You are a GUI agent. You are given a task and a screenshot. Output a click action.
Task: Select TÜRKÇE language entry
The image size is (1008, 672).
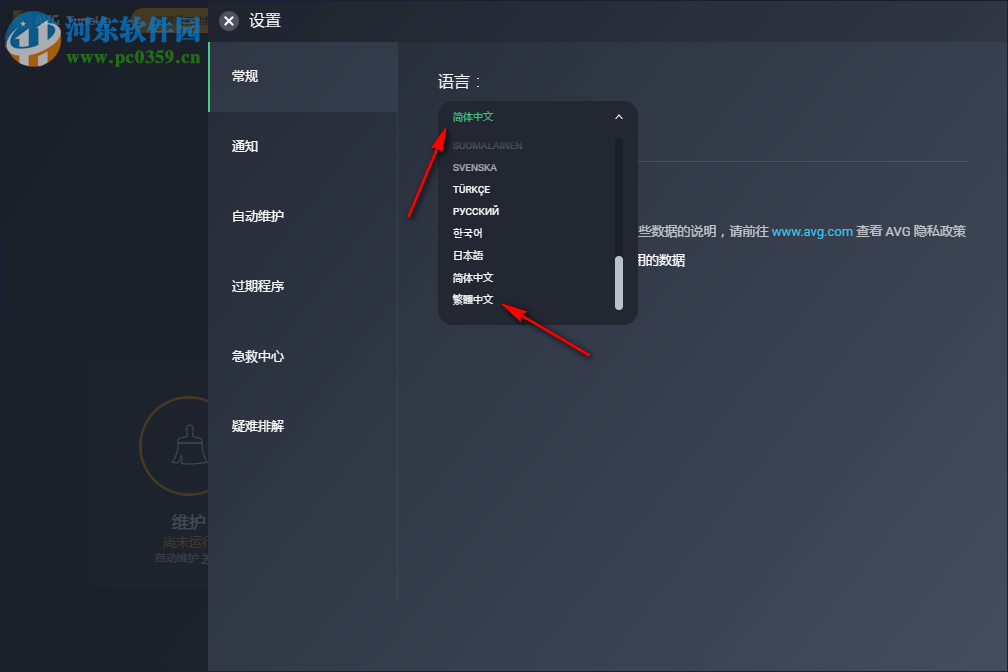(472, 189)
